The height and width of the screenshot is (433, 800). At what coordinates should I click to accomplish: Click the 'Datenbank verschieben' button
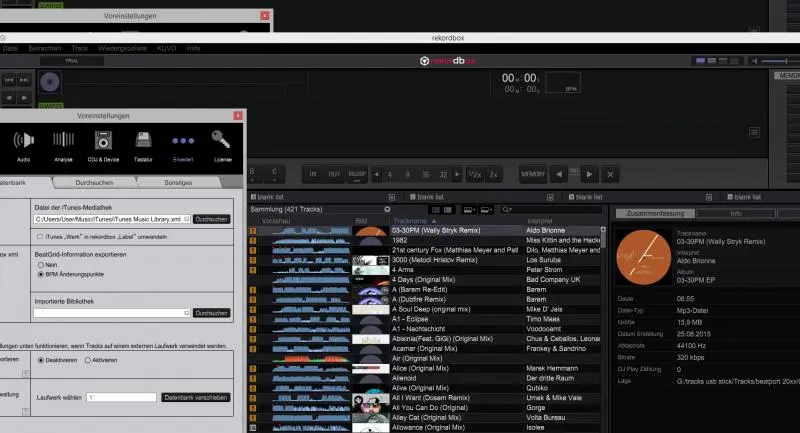(196, 397)
